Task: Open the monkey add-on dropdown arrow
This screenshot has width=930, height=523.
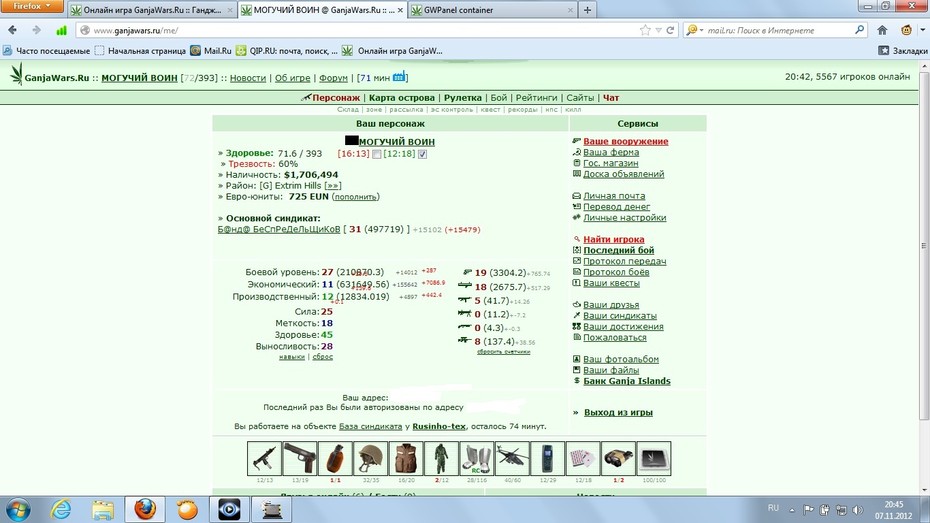Action: click(922, 30)
